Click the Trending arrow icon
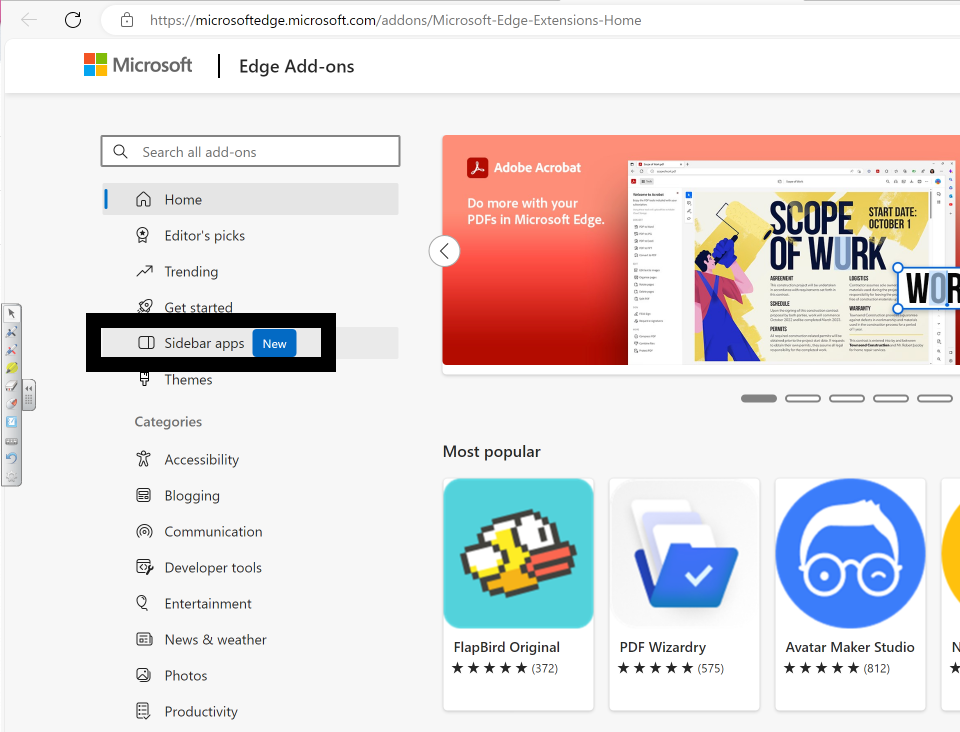The height and width of the screenshot is (732, 960). (x=144, y=271)
